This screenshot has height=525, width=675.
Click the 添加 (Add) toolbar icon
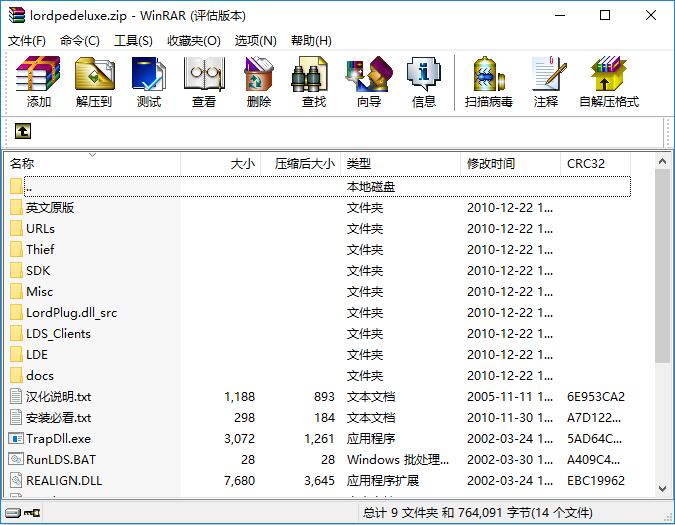pos(39,82)
